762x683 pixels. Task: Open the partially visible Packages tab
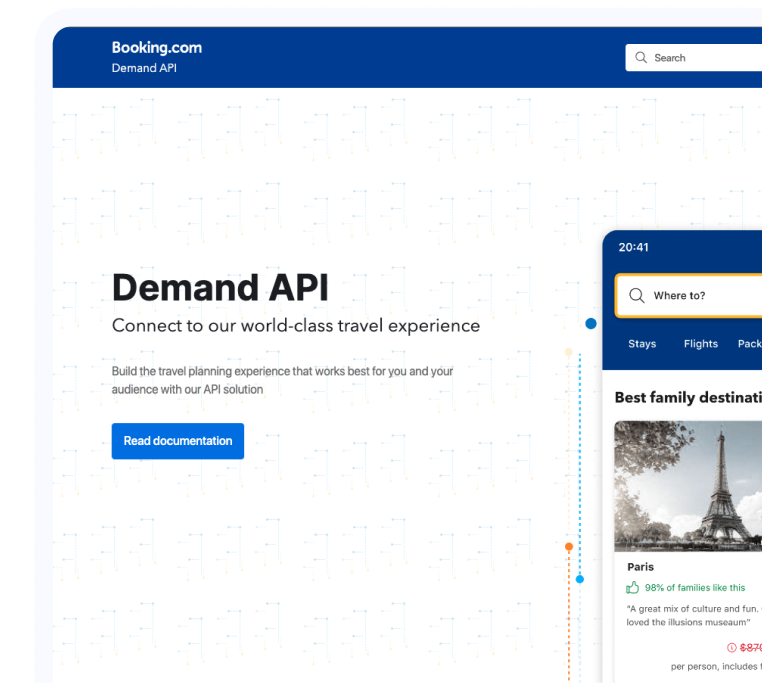point(749,344)
